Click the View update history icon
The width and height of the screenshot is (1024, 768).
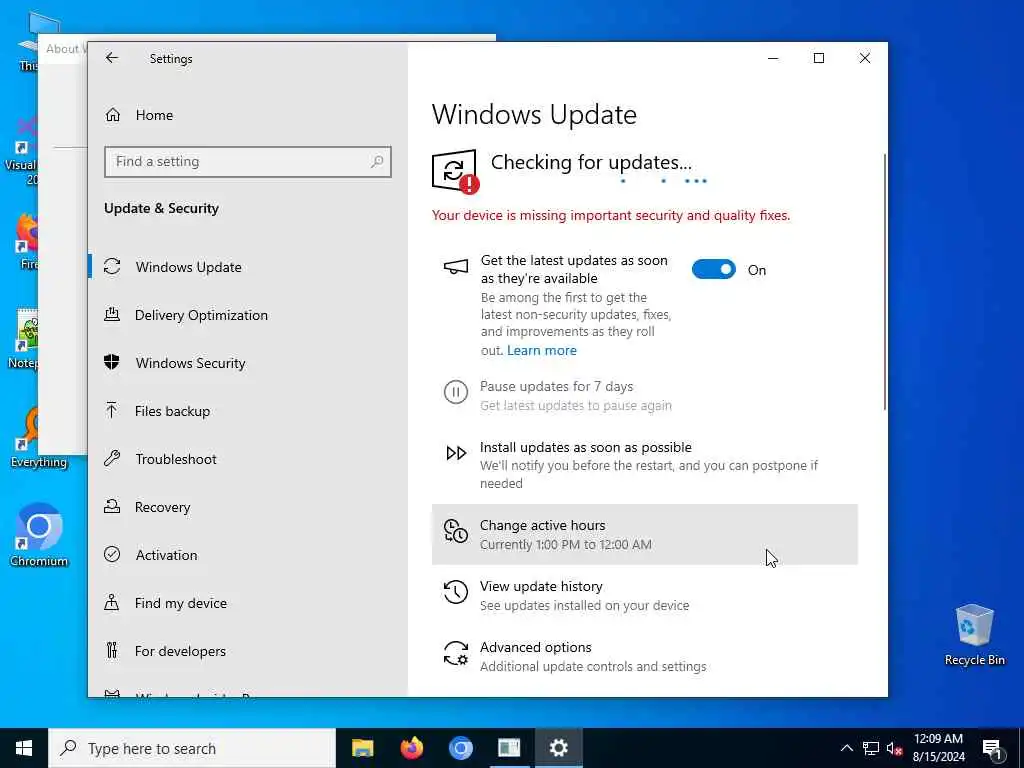pos(456,592)
